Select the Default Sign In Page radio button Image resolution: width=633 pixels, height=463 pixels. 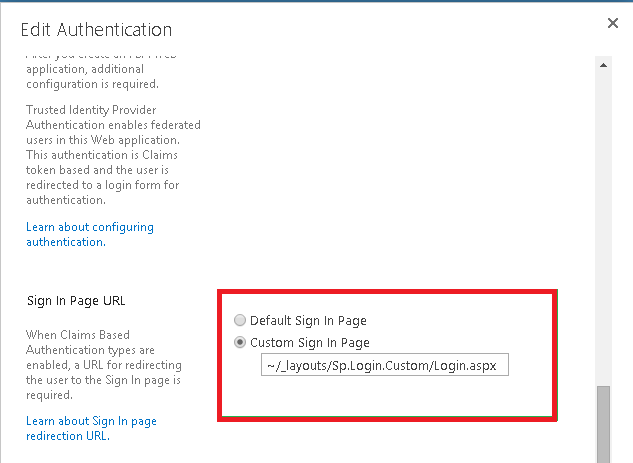[240, 320]
